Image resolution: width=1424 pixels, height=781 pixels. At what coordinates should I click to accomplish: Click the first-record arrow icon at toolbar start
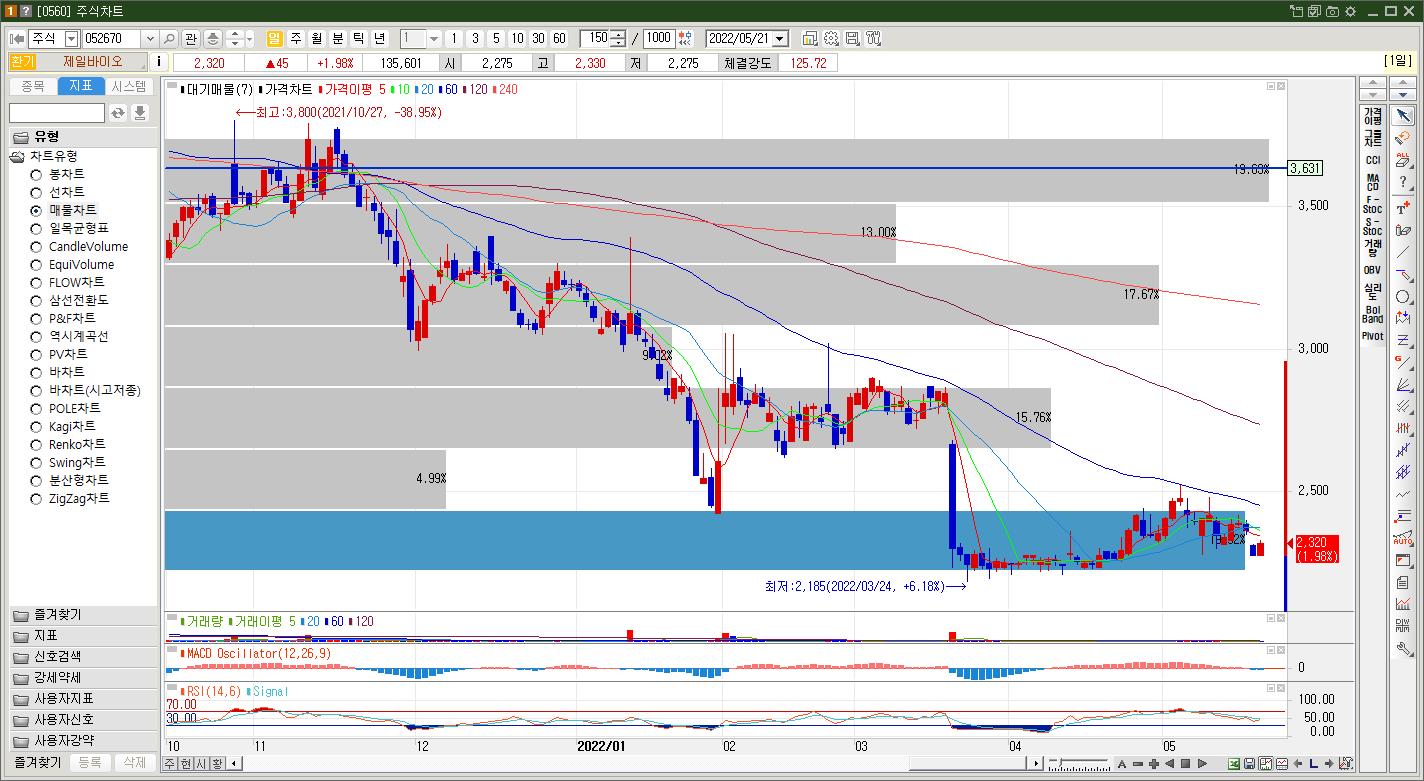click(16, 38)
